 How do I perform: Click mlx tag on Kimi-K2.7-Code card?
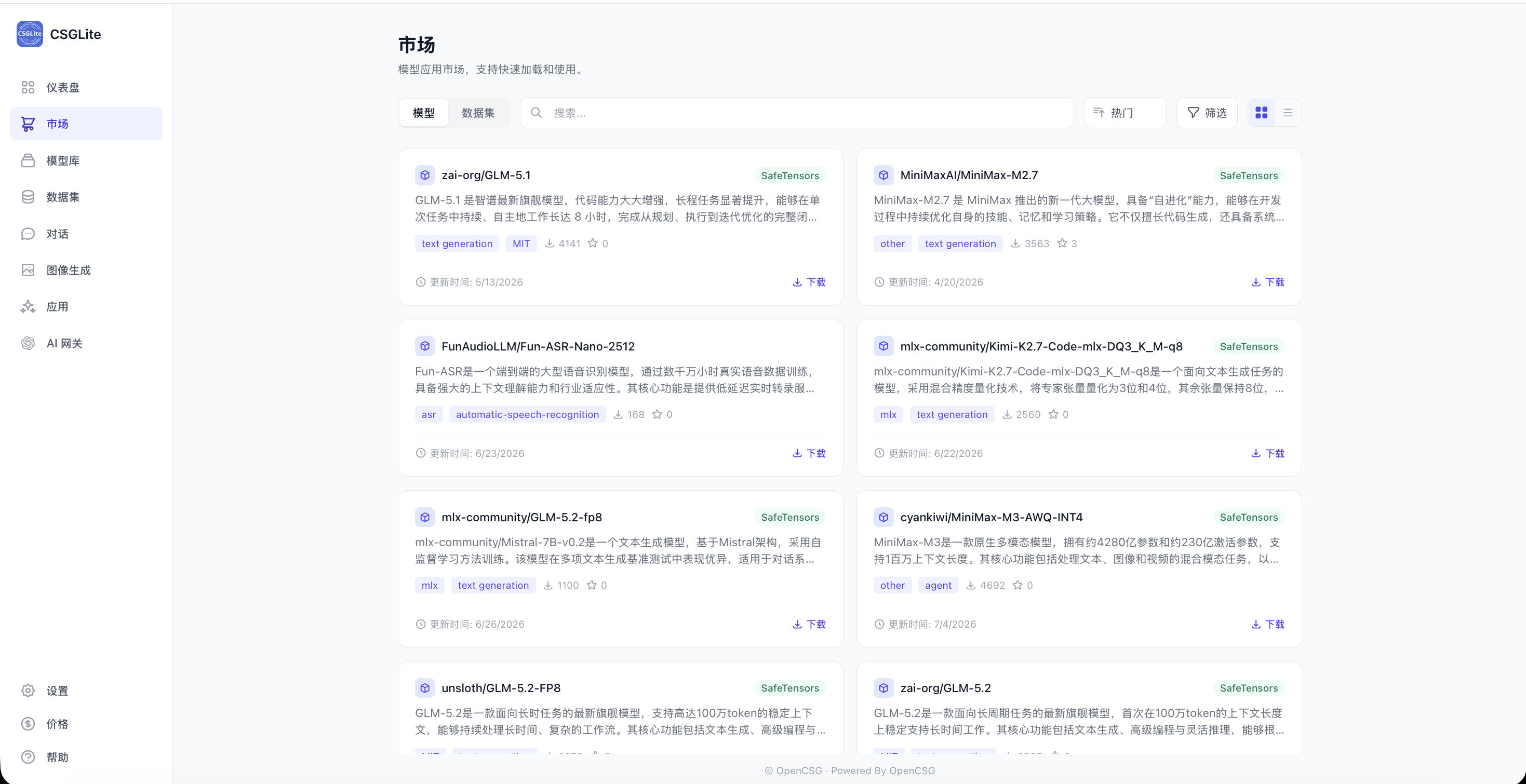888,414
